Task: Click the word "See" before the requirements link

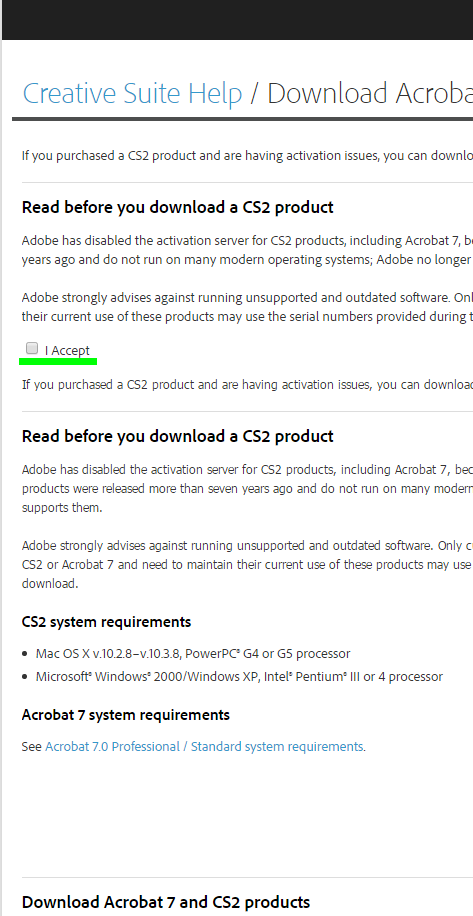Action: 32,747
